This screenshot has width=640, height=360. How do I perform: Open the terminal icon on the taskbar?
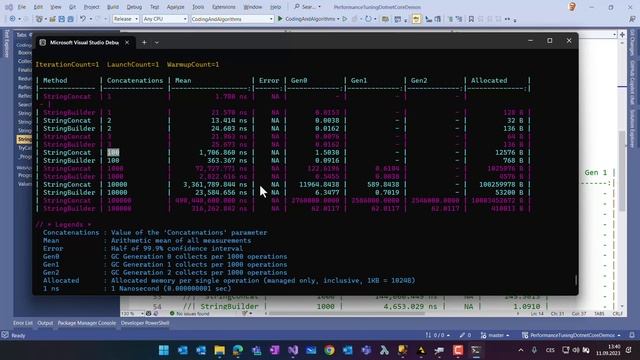click(476, 350)
